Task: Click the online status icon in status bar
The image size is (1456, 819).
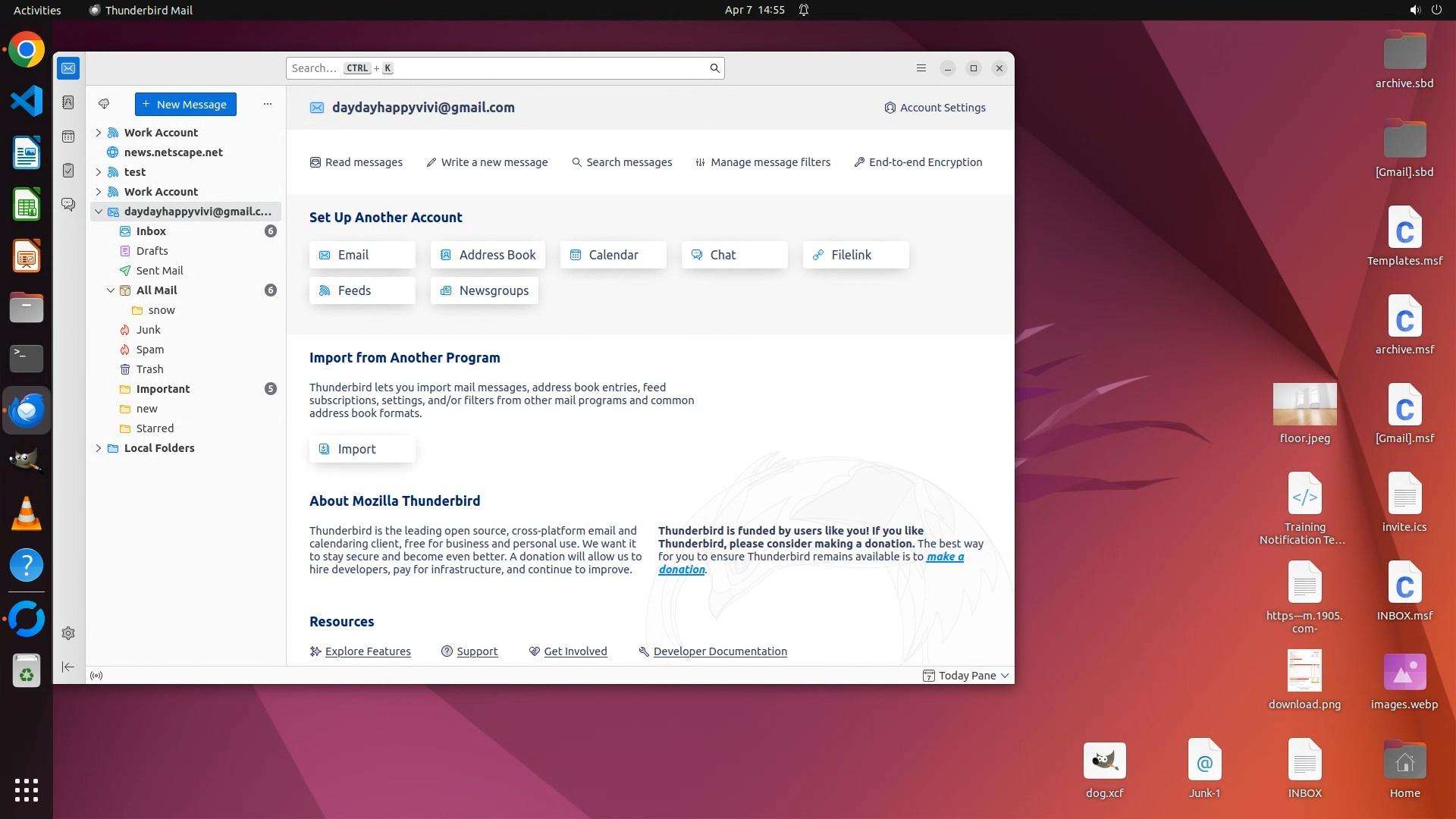Action: pyautogui.click(x=96, y=676)
